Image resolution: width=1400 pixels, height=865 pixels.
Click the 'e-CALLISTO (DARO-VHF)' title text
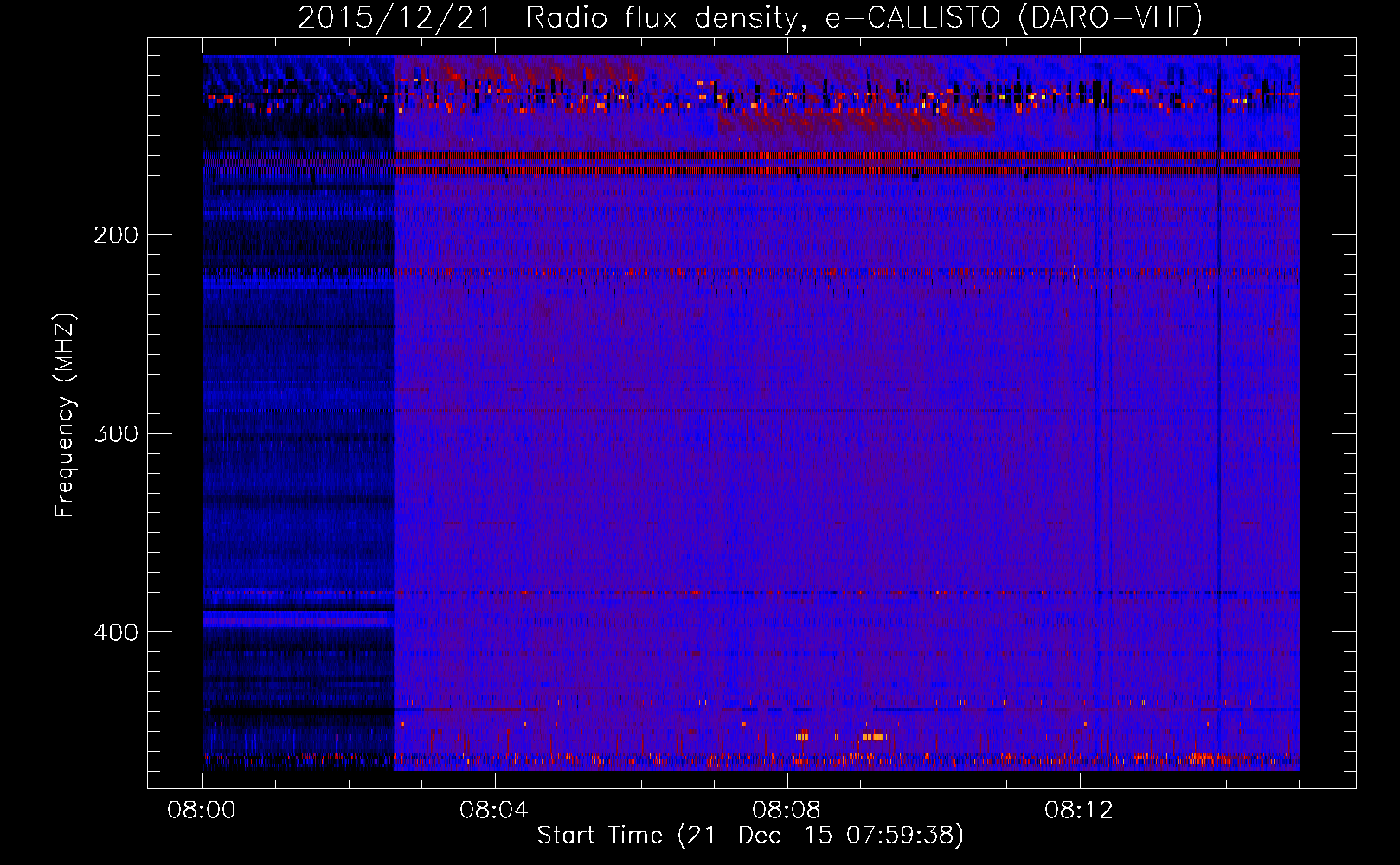(1013, 18)
